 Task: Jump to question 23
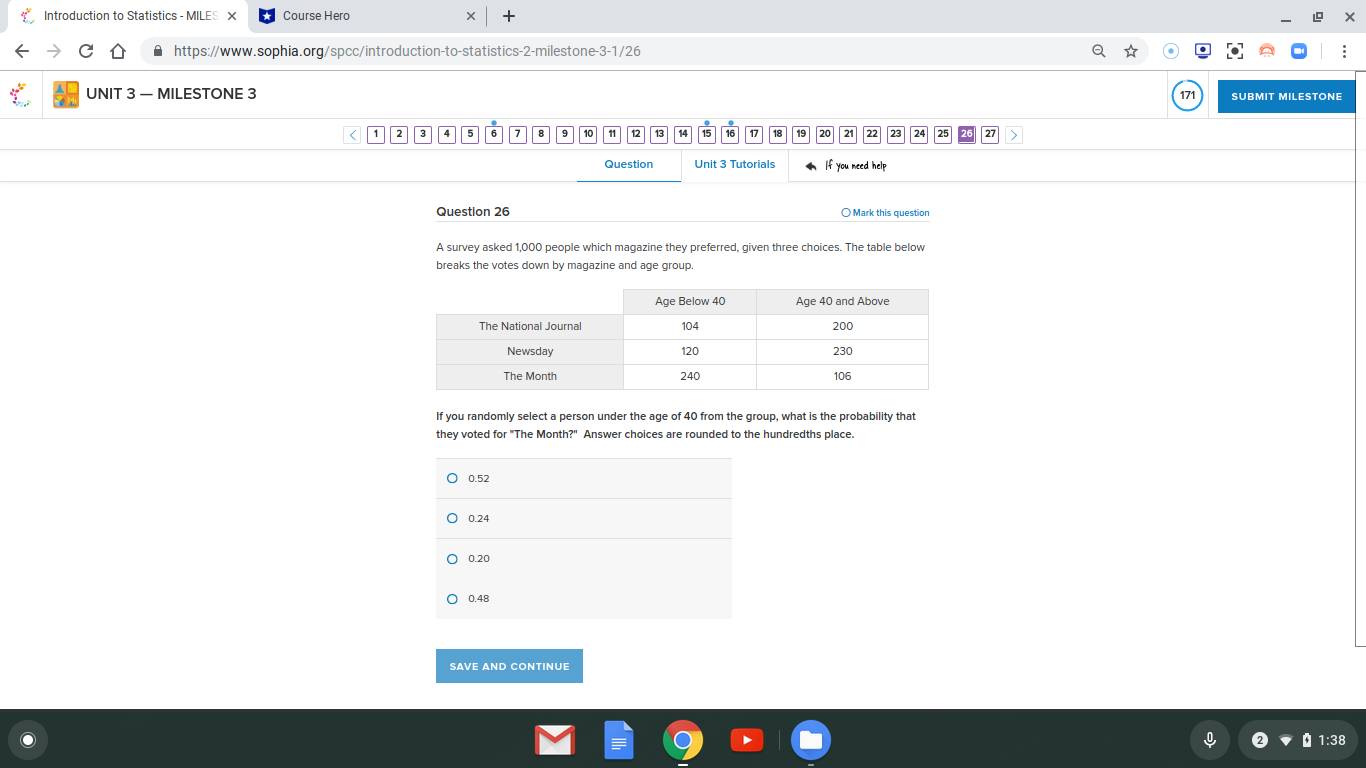[x=896, y=134]
